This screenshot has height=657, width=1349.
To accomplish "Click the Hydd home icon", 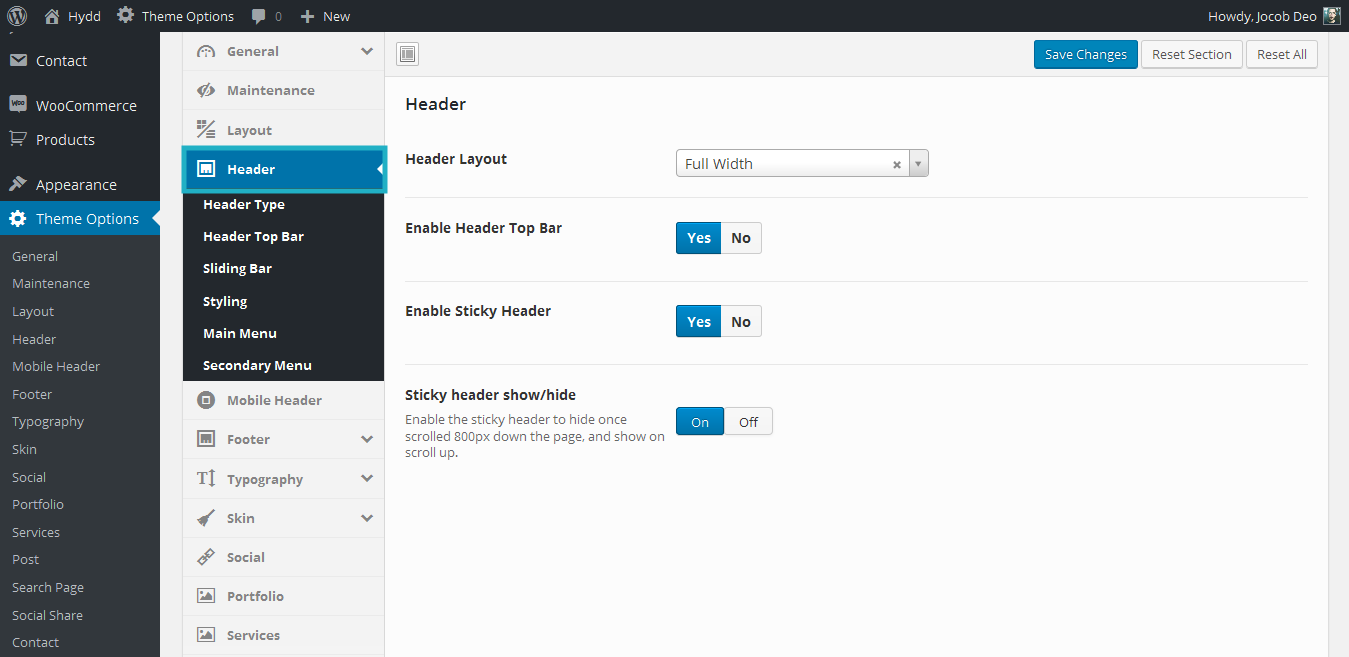I will click(53, 16).
